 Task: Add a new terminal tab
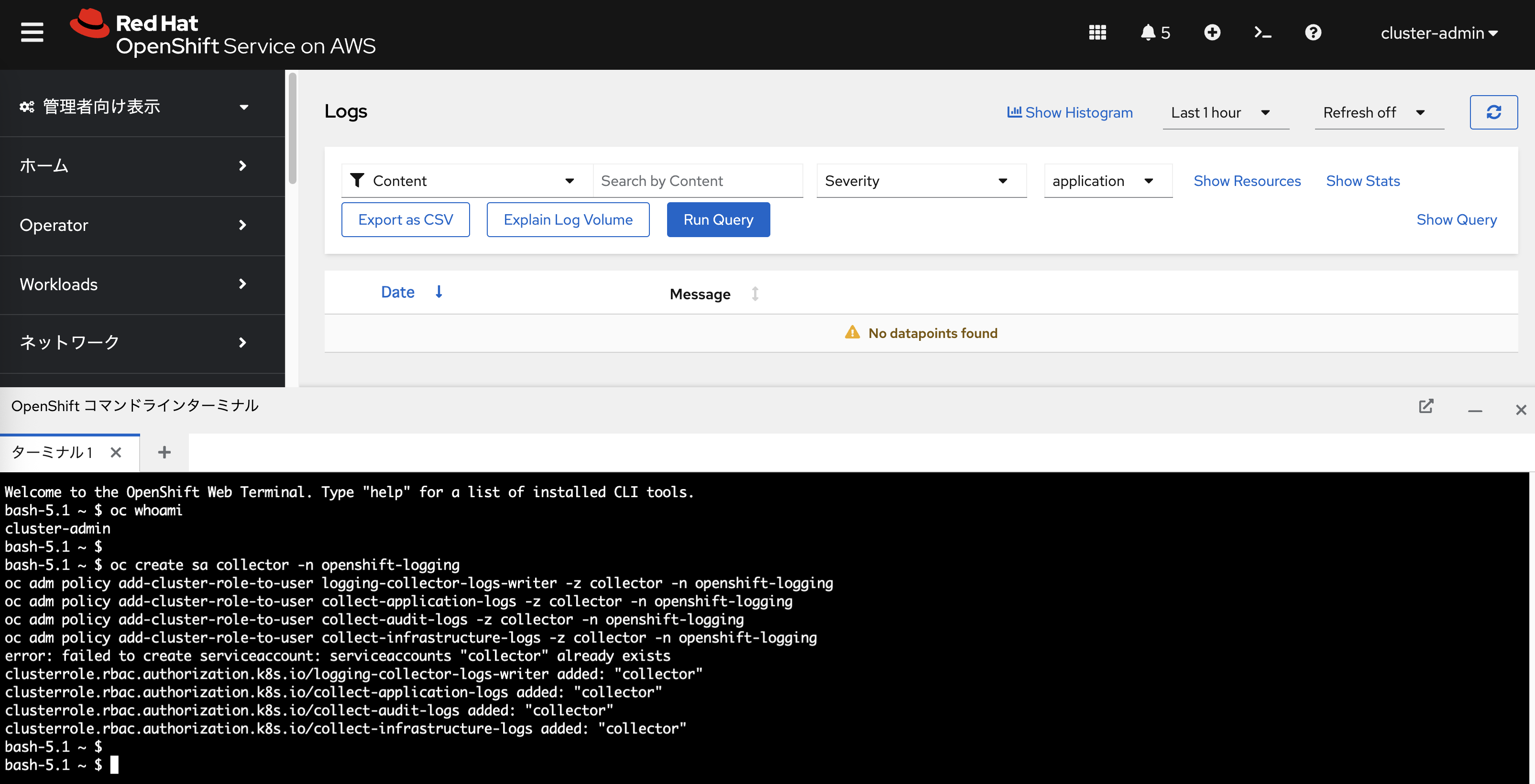point(164,453)
